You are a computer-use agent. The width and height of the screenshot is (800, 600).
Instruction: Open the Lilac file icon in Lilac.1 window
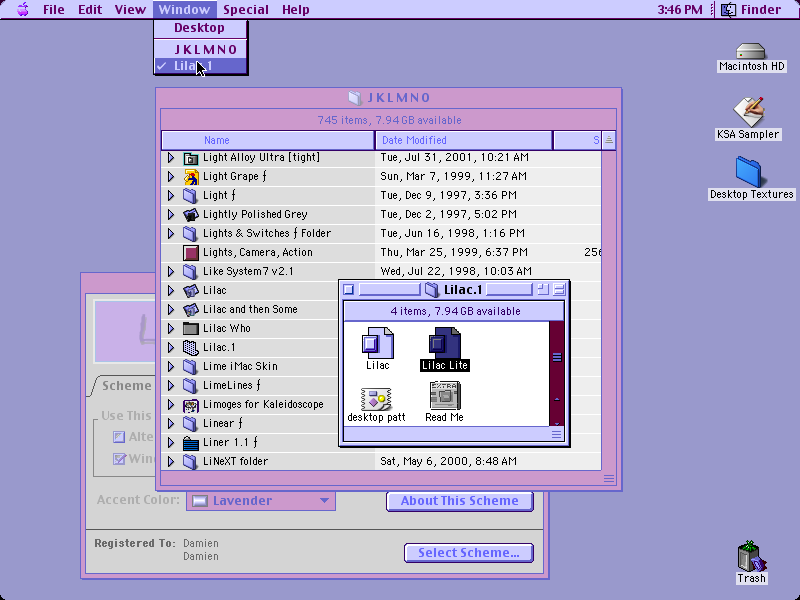[378, 343]
